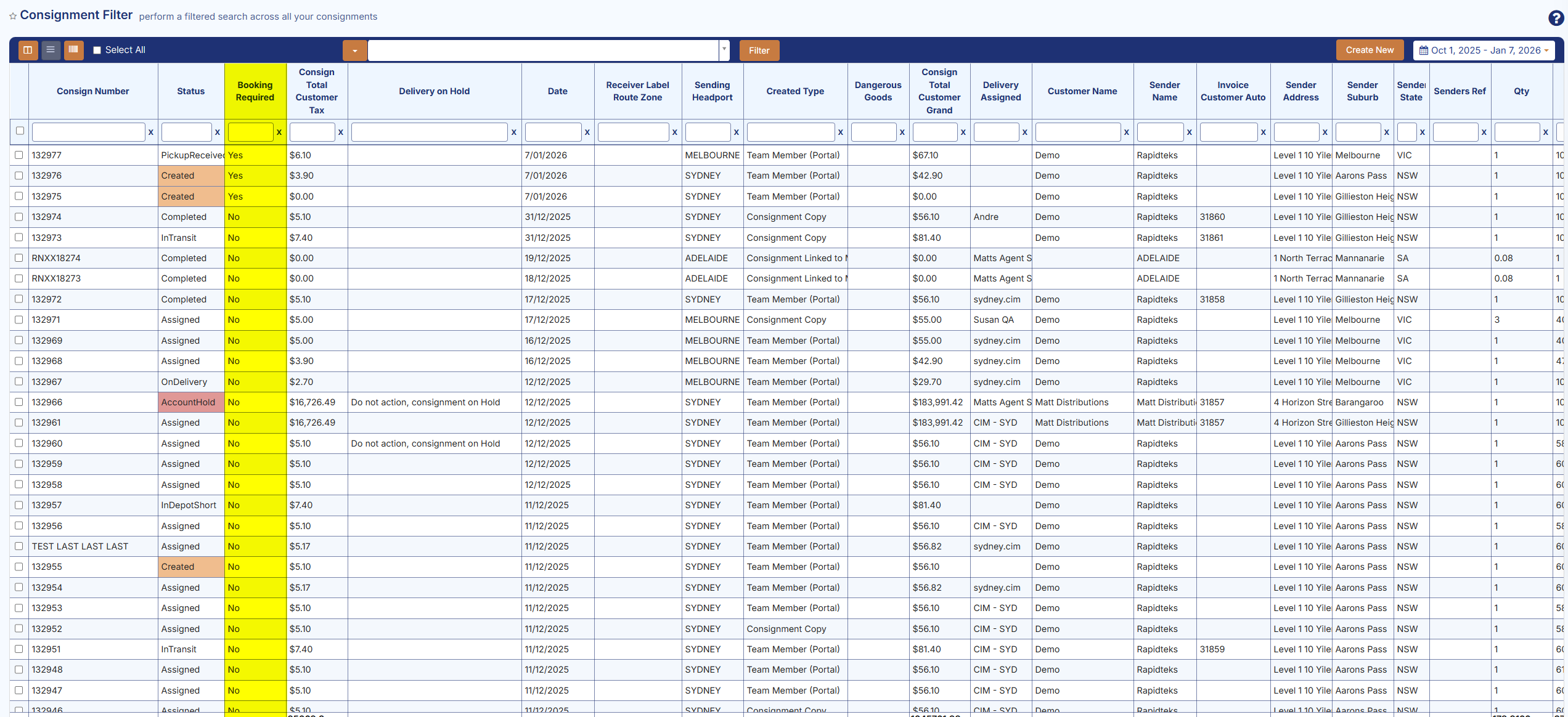Check the row checkbox for consignment 132977
1568x717 pixels.
(x=19, y=155)
